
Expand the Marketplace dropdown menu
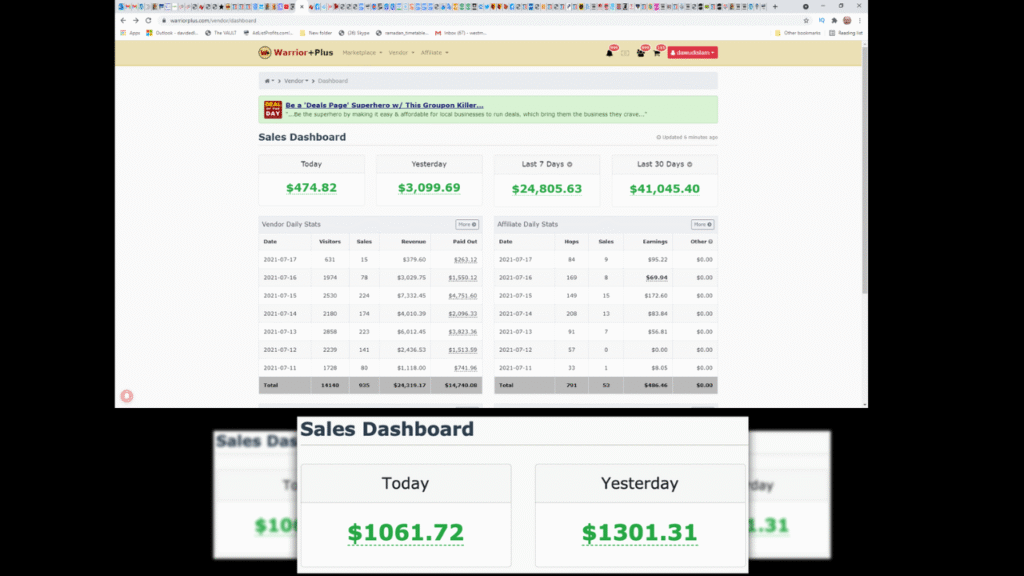(361, 52)
